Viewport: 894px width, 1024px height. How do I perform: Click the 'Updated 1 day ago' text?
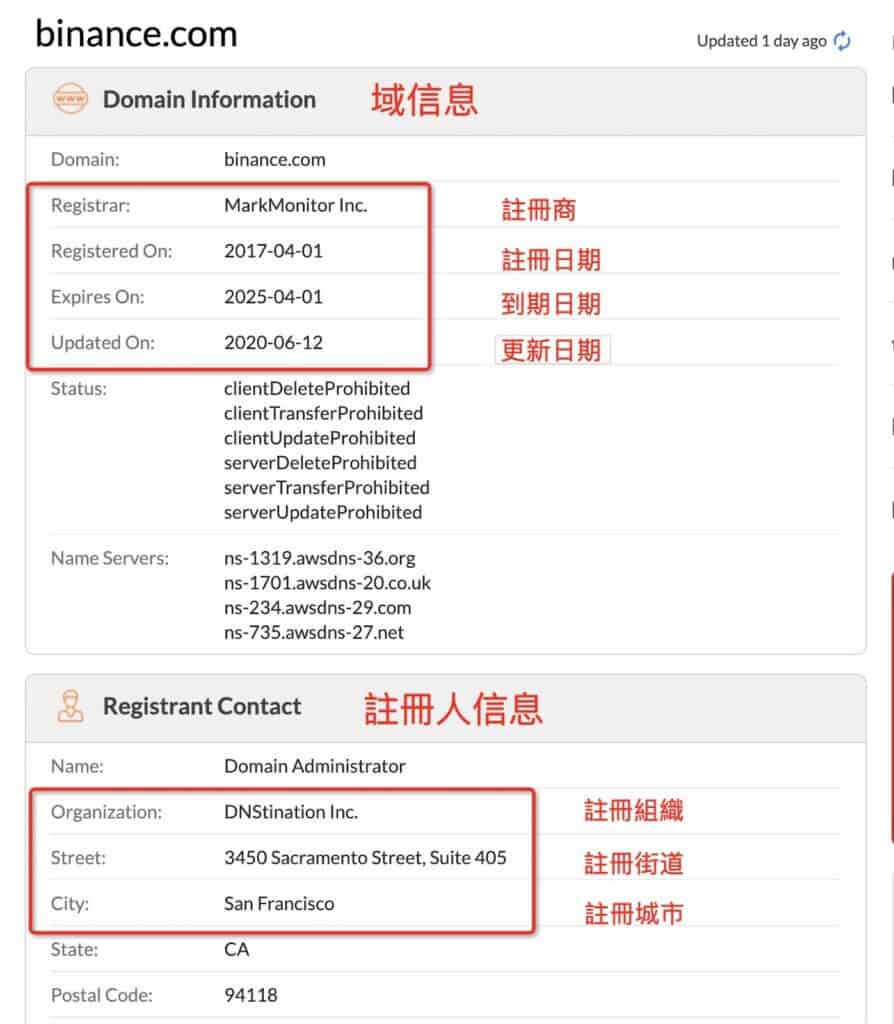pyautogui.click(x=761, y=41)
